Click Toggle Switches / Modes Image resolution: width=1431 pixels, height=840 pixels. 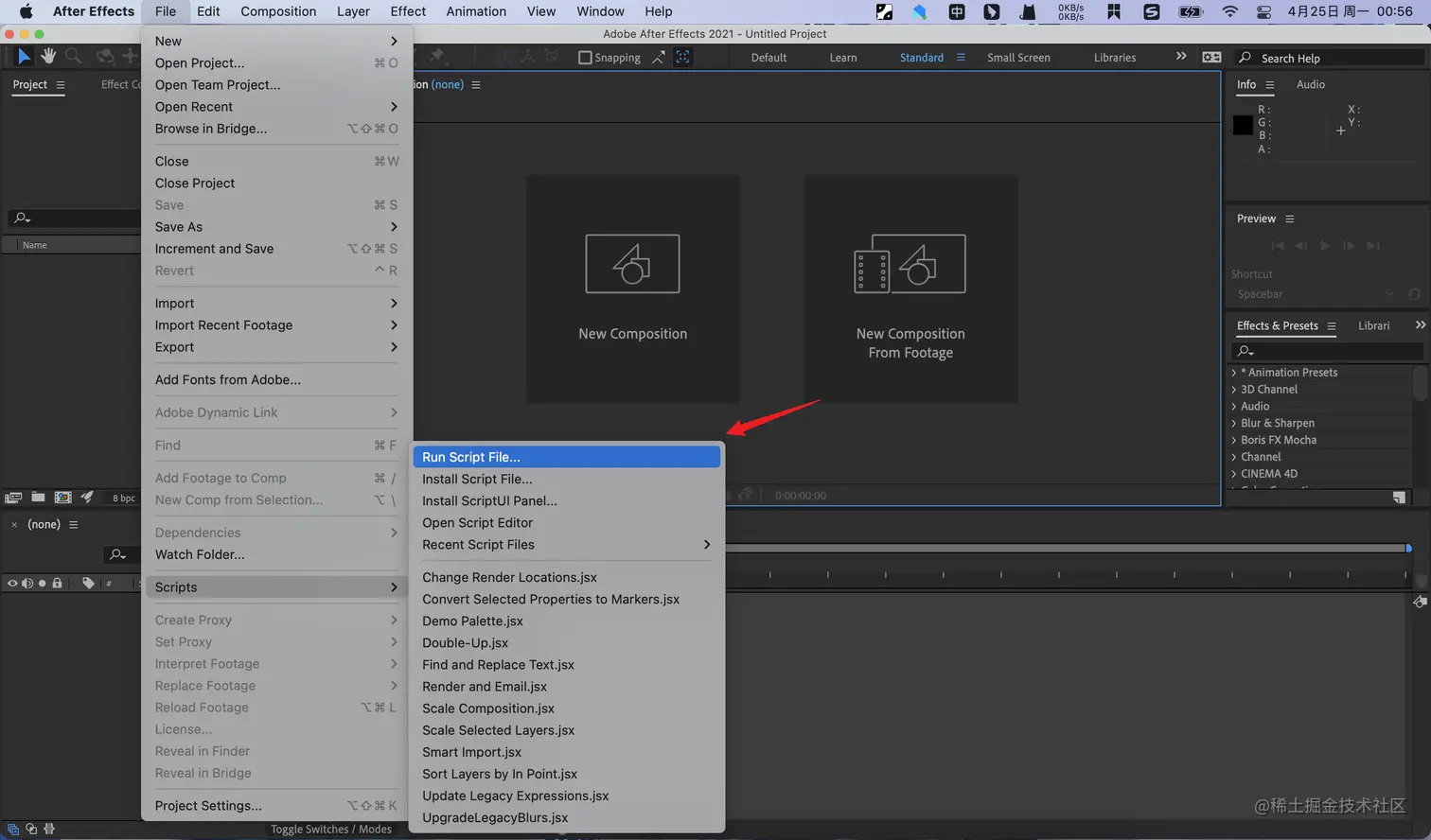point(331,830)
